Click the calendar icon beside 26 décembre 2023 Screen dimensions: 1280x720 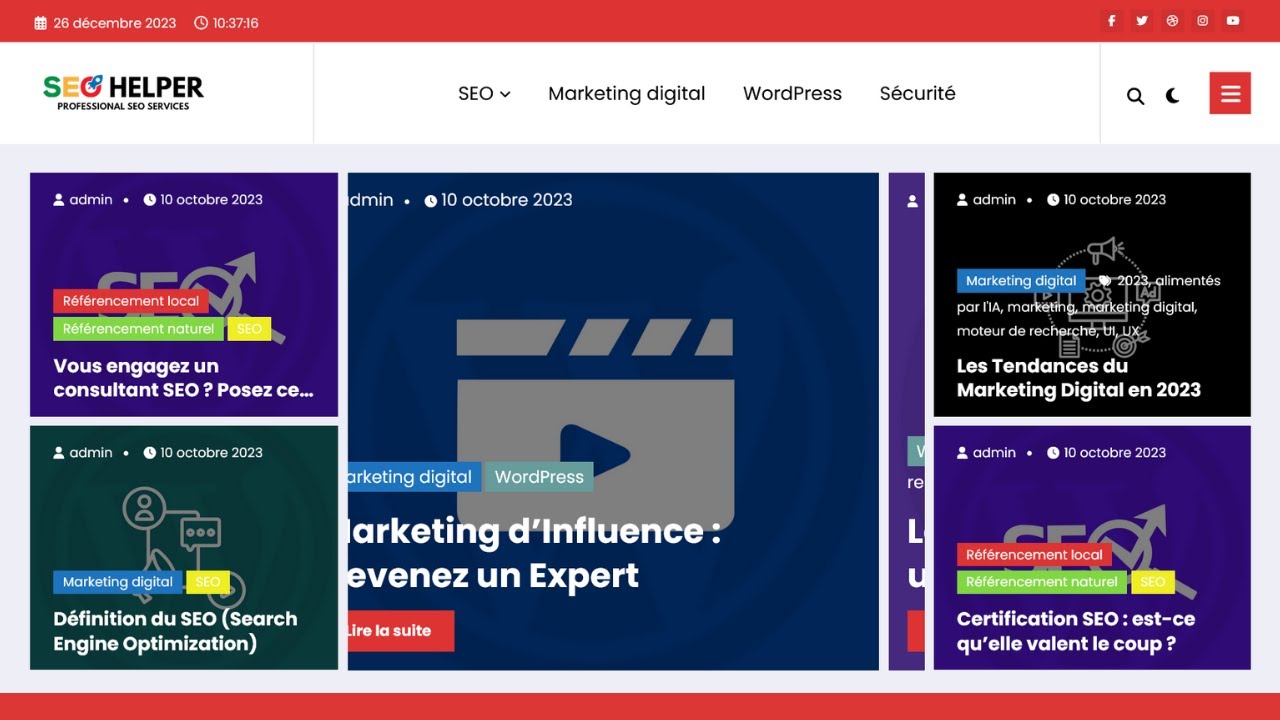point(41,23)
